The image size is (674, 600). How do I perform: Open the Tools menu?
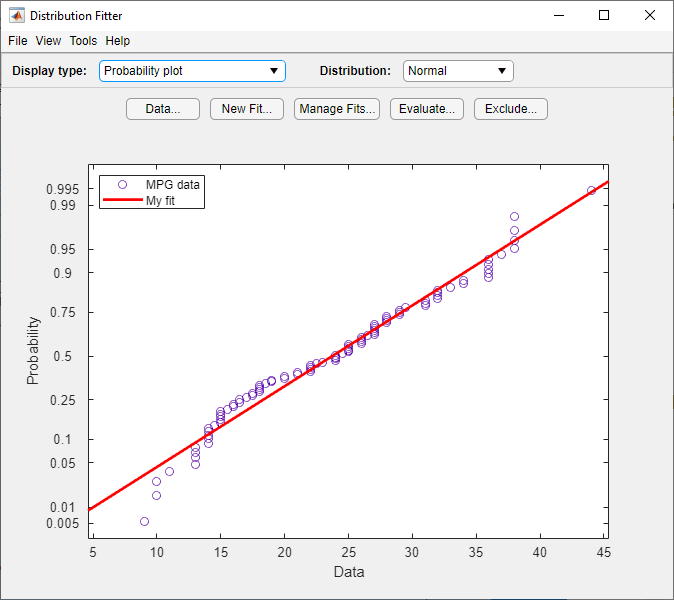(83, 41)
